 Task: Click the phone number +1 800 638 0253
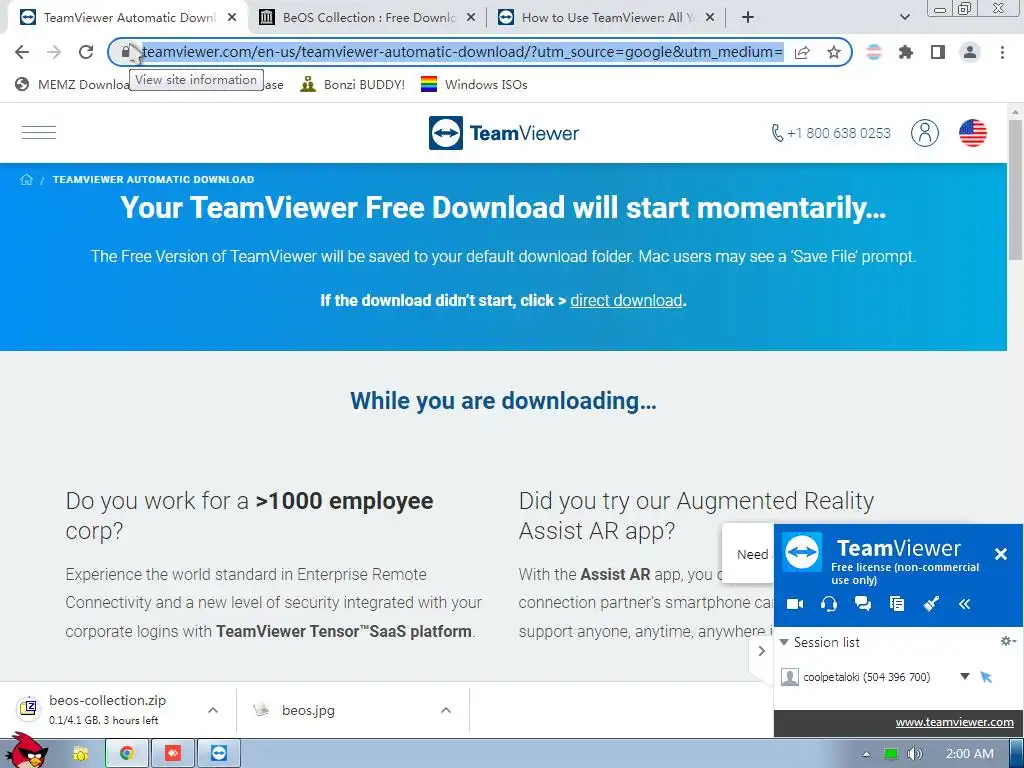tap(831, 133)
